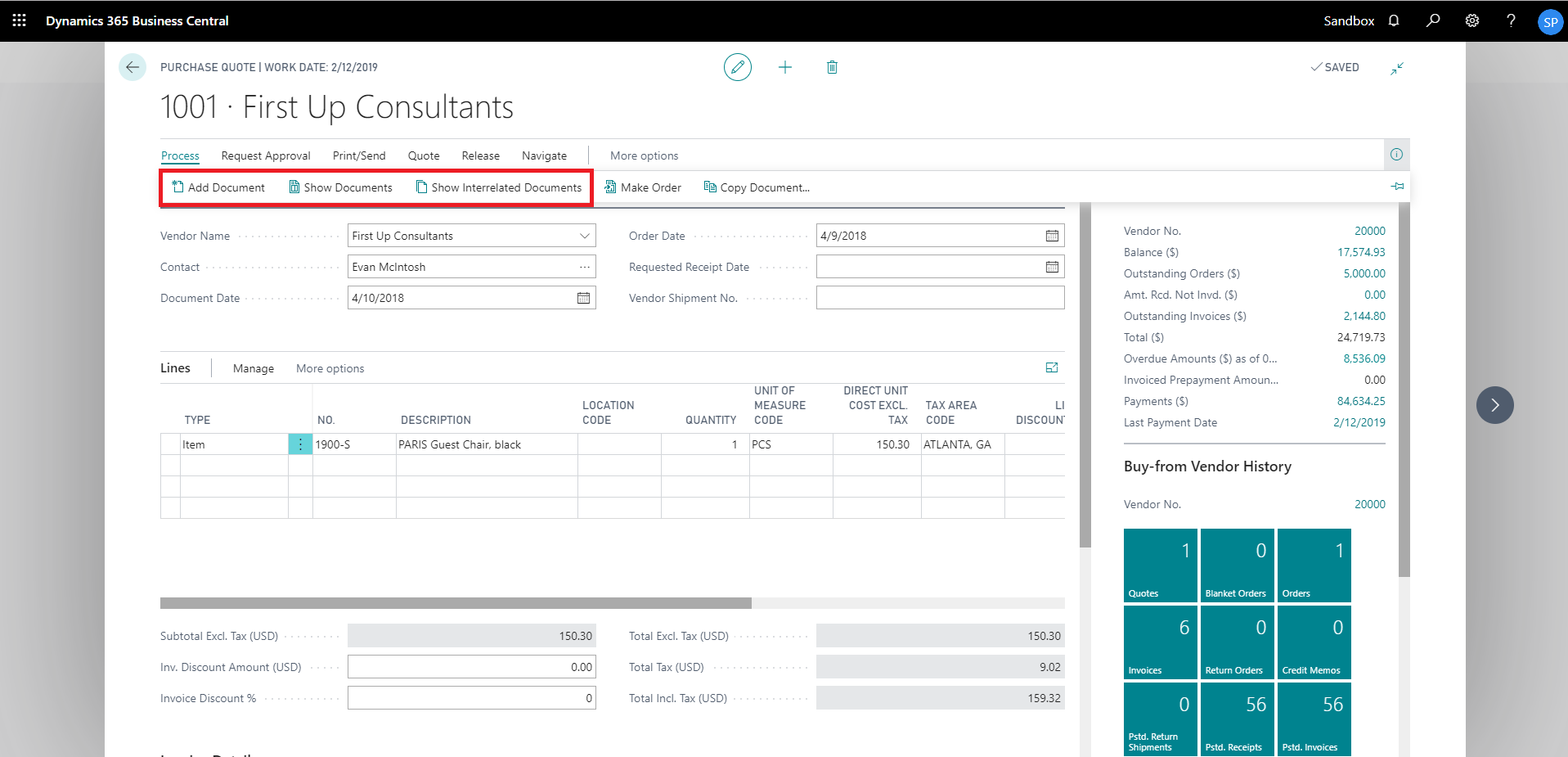Click the Make Order button
Viewport: 1568px width, 757px height.
(x=643, y=187)
